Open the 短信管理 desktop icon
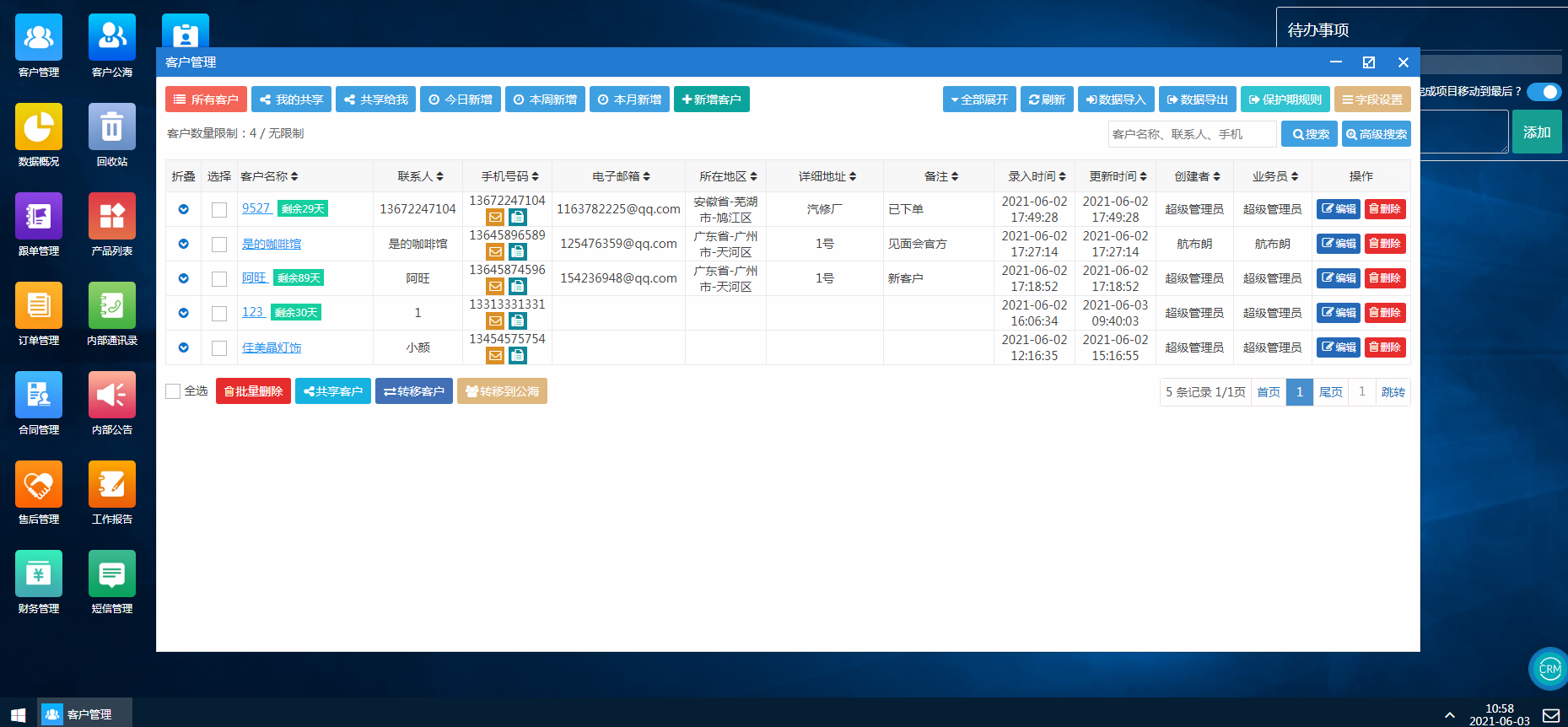The image size is (1568, 727). (x=111, y=574)
